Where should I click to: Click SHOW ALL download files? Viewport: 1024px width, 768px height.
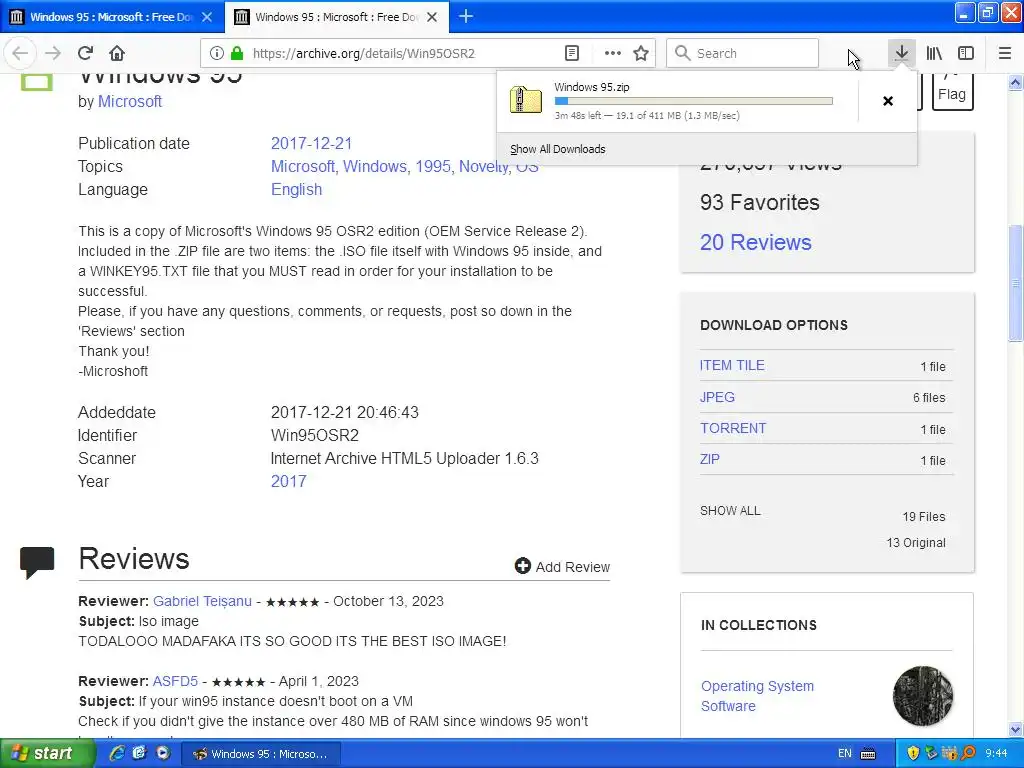[x=730, y=511]
